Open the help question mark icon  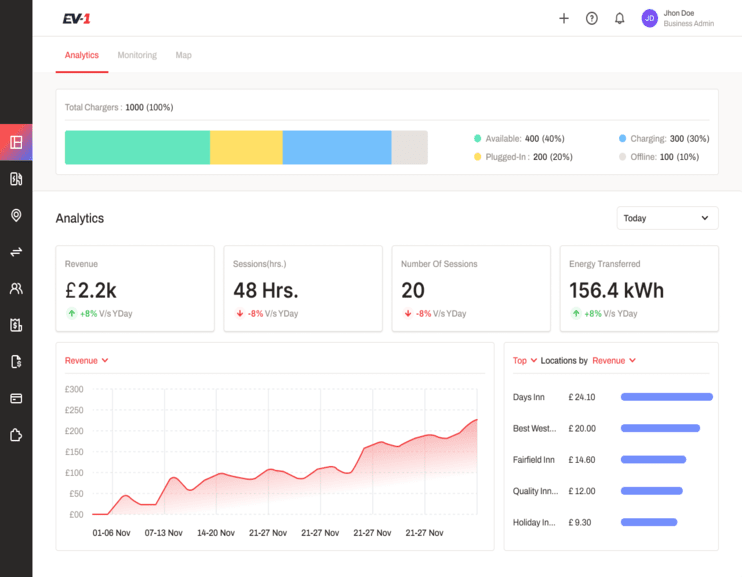(592, 18)
